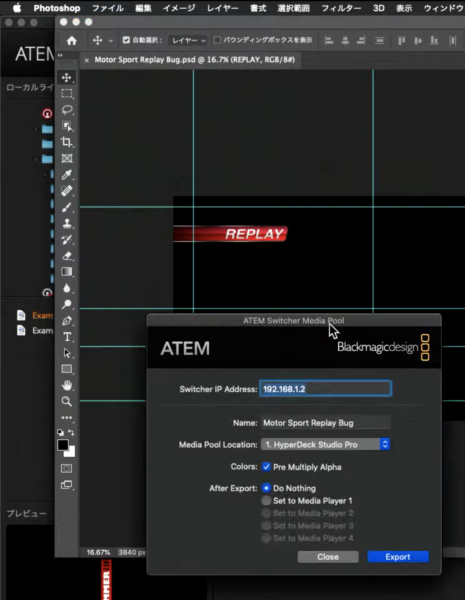Open Media Pool Location dropdown
The image size is (465, 600).
tap(325, 444)
